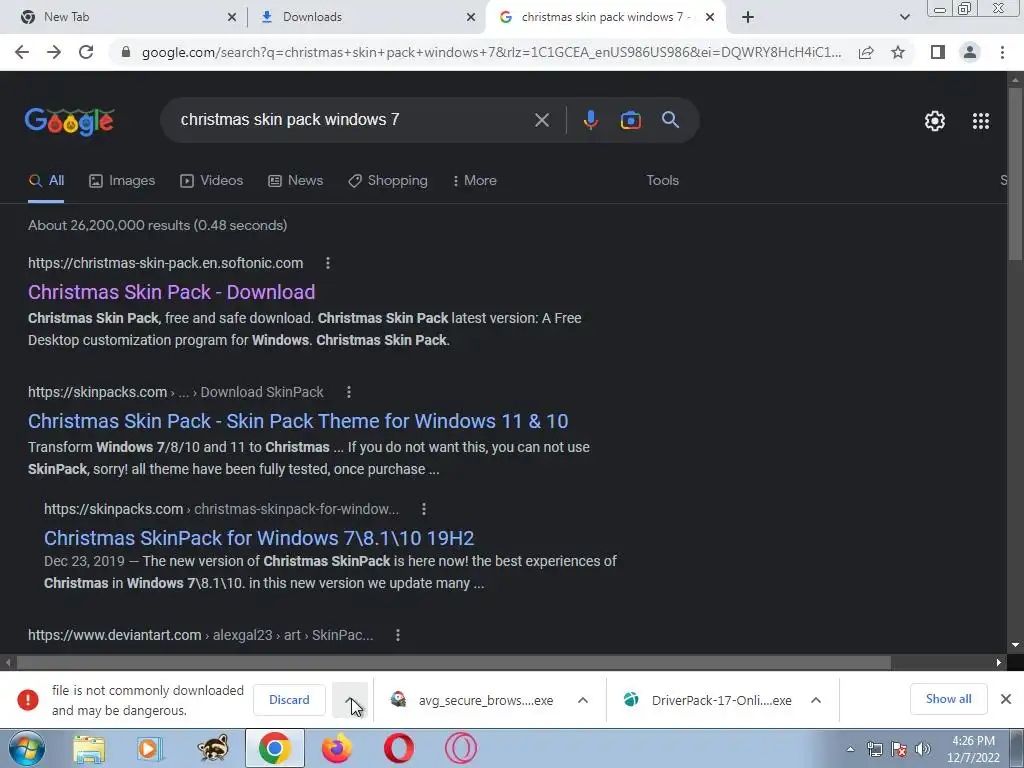This screenshot has width=1024, height=768.
Task: Submit the search with the magnifier icon
Action: pos(670,120)
